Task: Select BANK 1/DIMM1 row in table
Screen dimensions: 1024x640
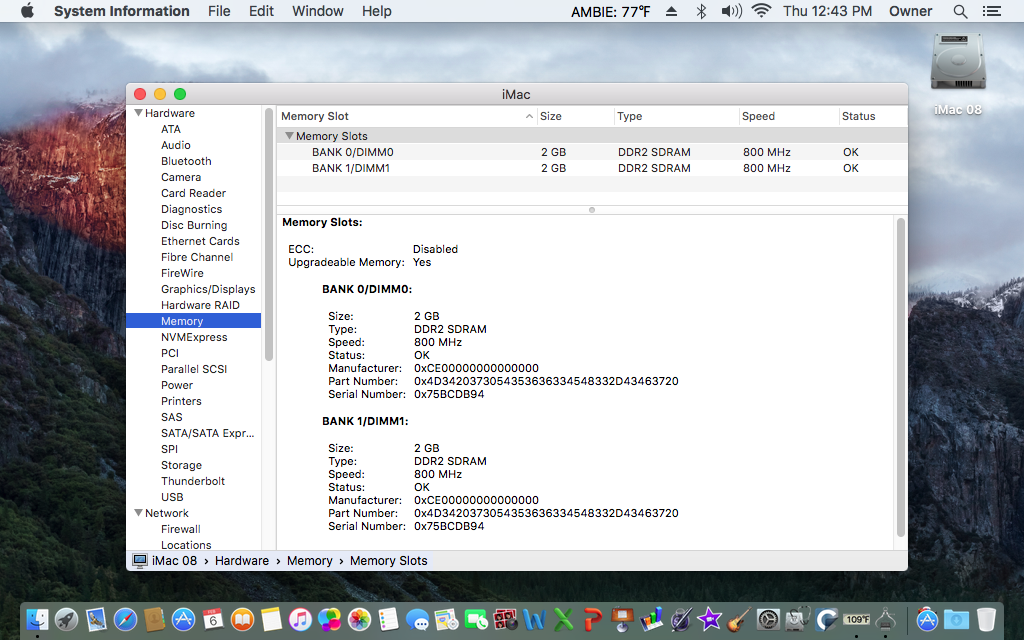Action: [x=592, y=168]
